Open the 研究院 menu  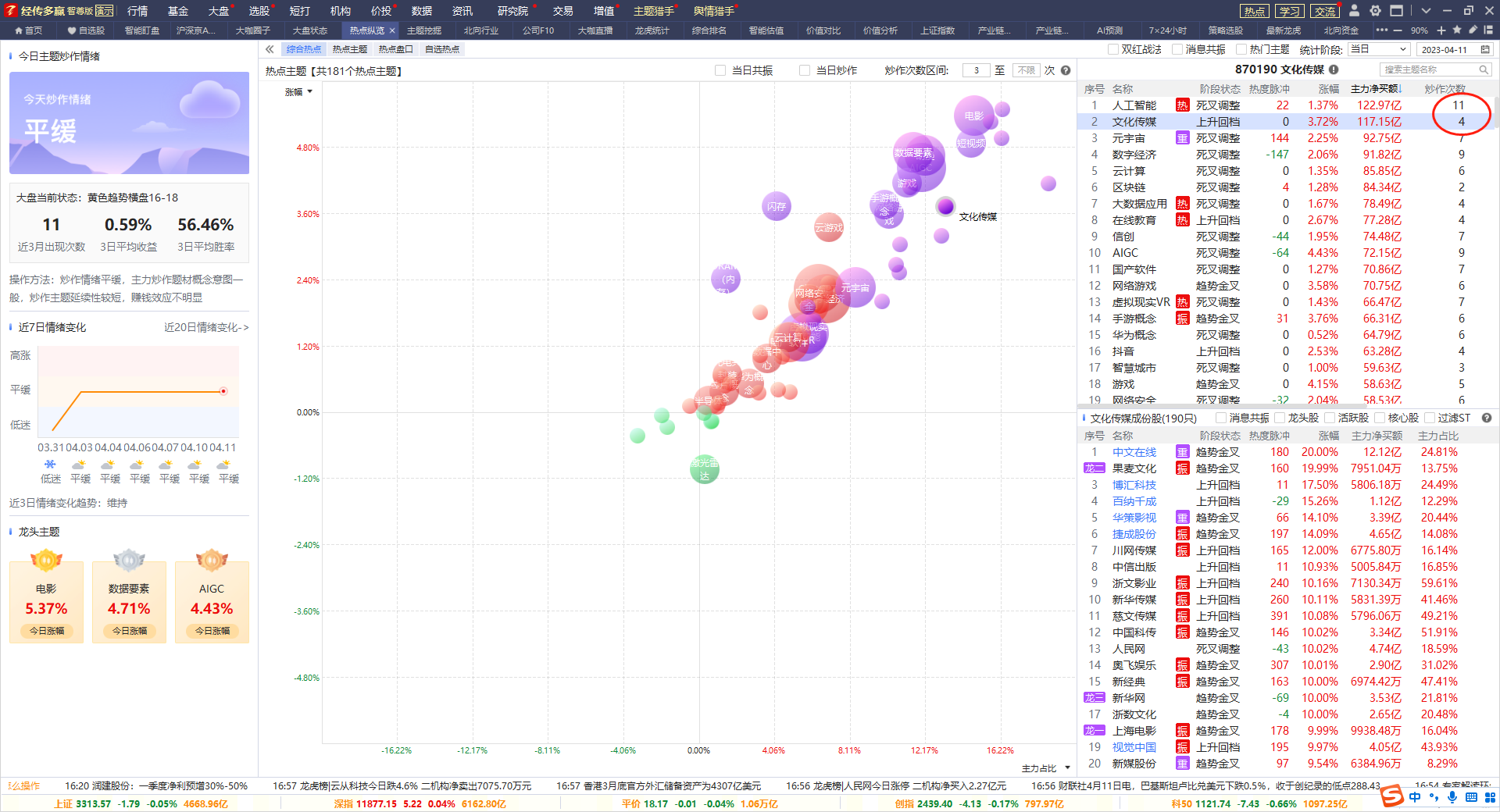pos(512,11)
